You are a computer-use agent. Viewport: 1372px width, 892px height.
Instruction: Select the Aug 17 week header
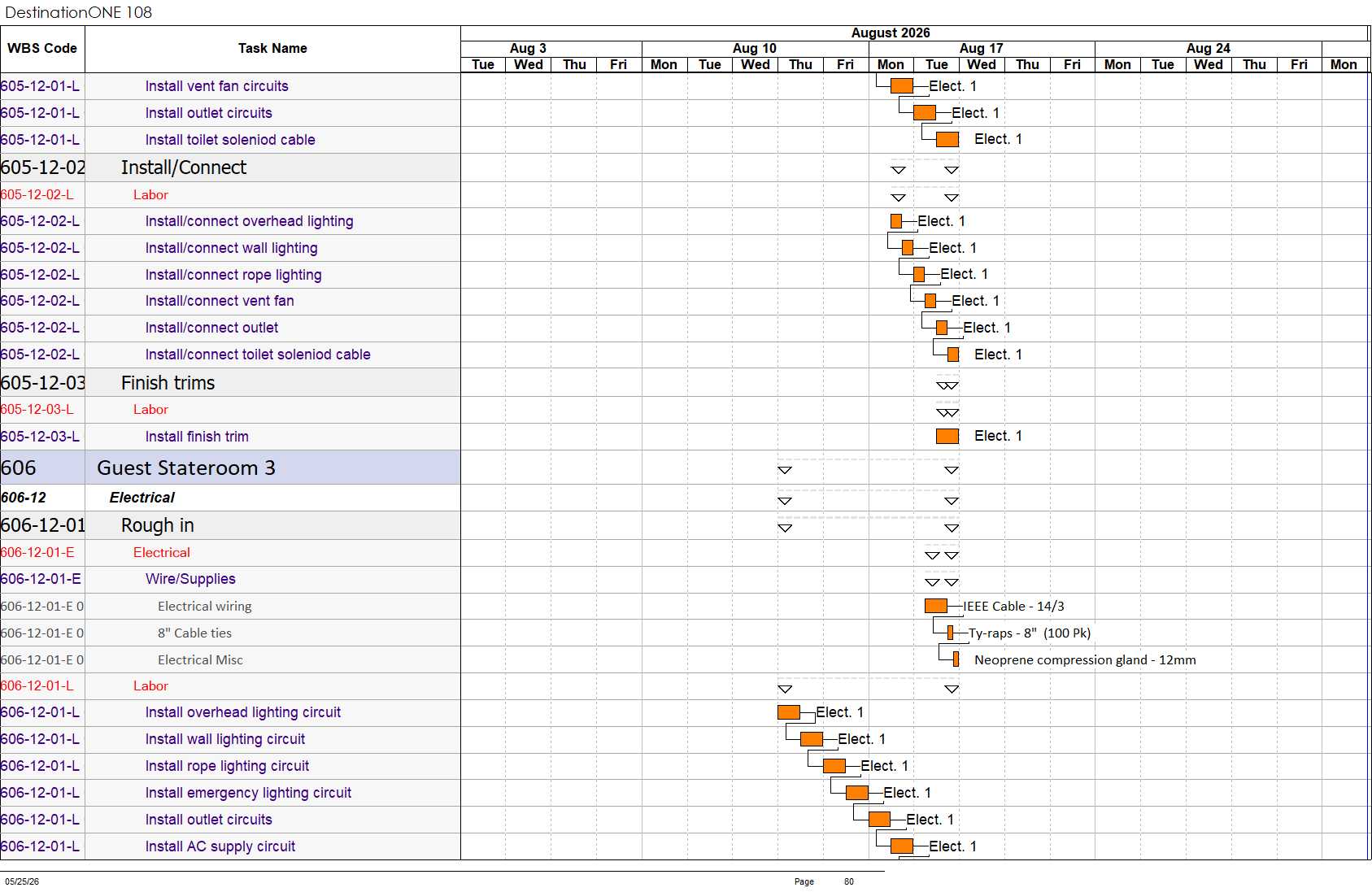click(982, 49)
